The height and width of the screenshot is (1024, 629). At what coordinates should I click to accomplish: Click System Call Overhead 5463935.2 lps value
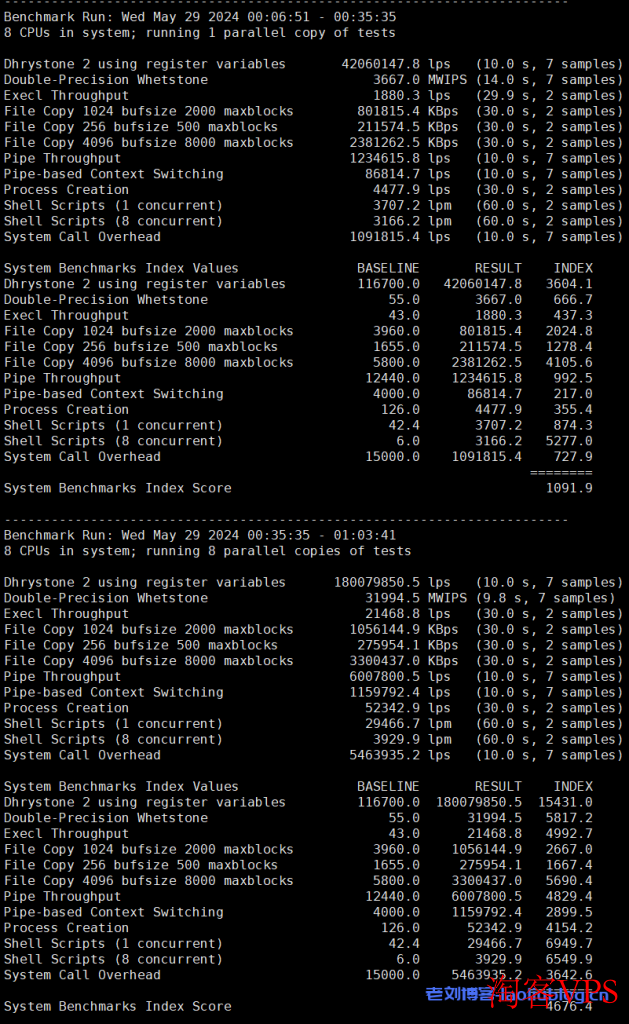click(400, 755)
